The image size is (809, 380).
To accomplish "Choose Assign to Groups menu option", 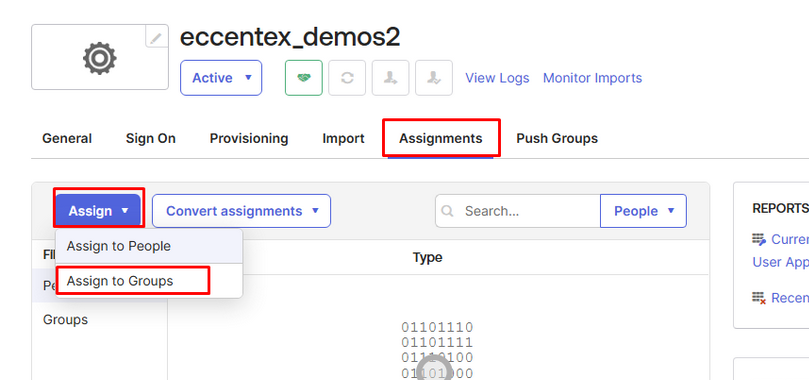I will (149, 281).
